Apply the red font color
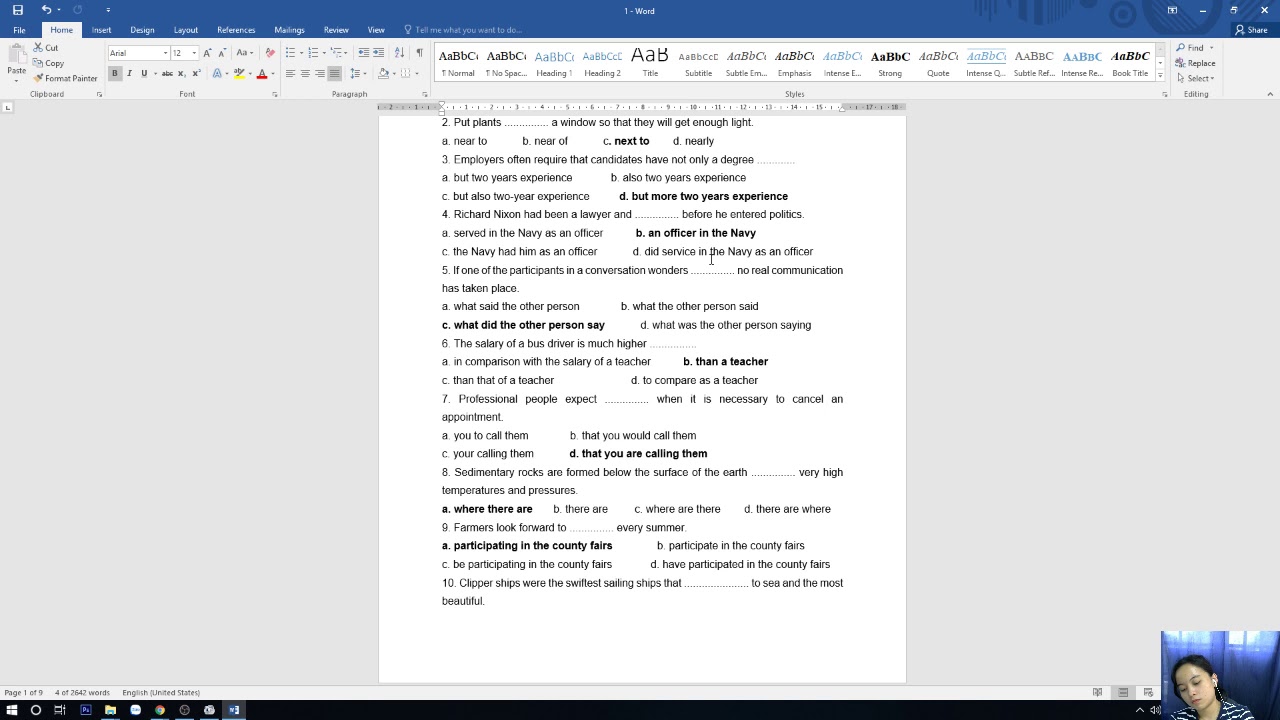The image size is (1280, 720). [x=261, y=74]
